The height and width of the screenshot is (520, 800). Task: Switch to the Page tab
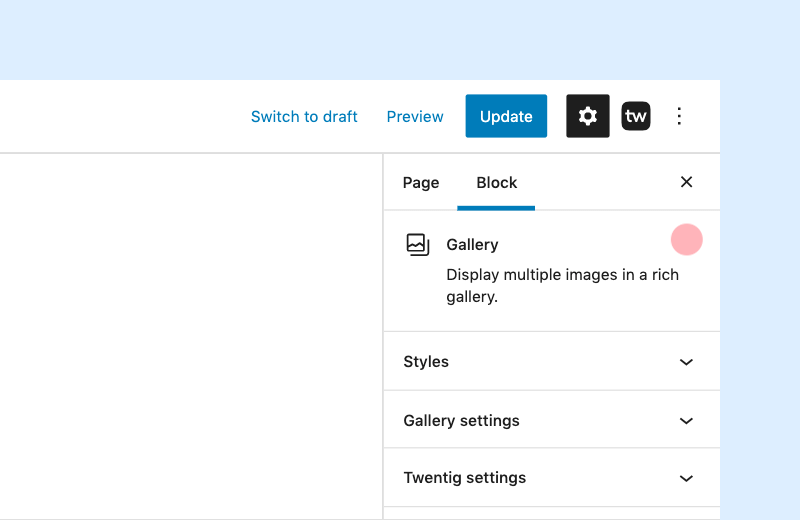click(x=420, y=182)
